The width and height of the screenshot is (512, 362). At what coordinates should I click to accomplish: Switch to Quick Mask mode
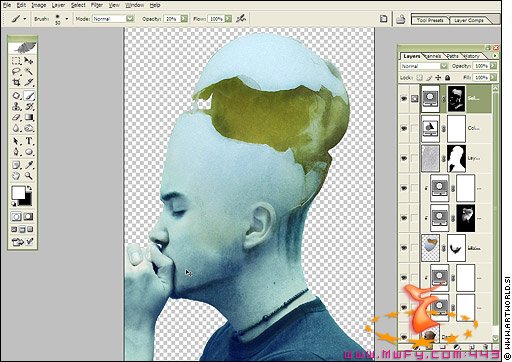29,217
